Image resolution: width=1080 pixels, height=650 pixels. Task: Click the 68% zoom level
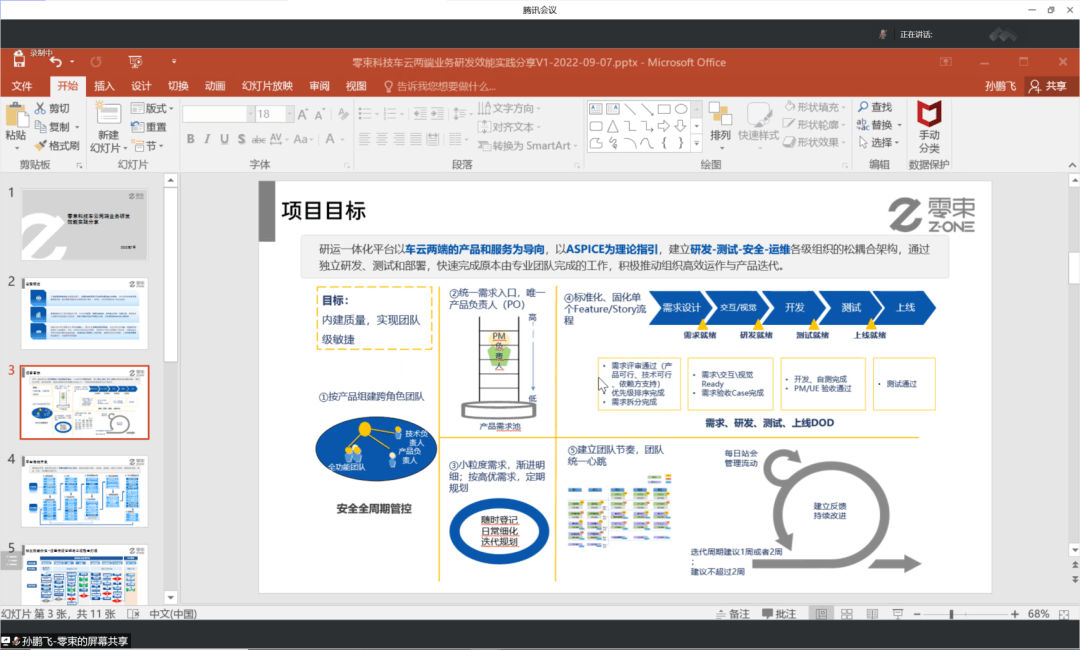(1038, 614)
